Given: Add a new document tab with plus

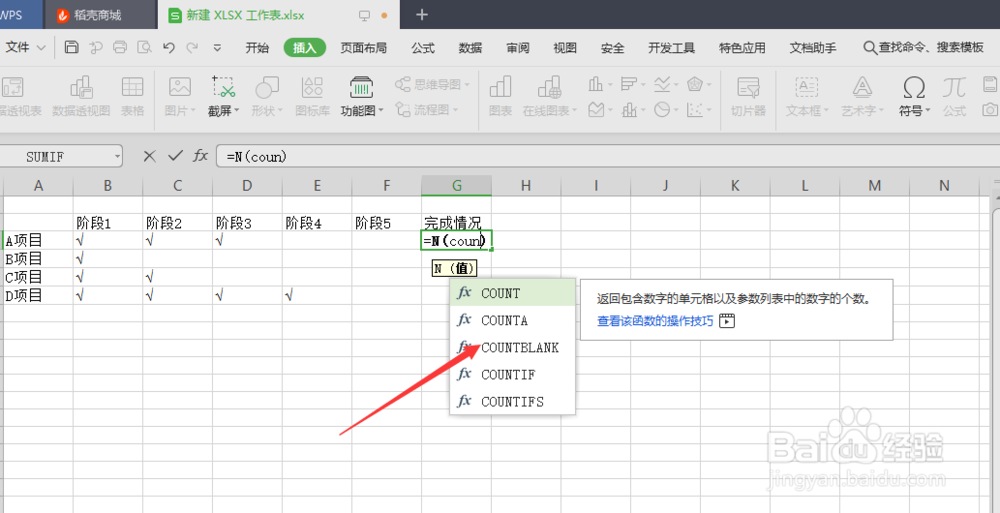Looking at the screenshot, I should tap(422, 15).
